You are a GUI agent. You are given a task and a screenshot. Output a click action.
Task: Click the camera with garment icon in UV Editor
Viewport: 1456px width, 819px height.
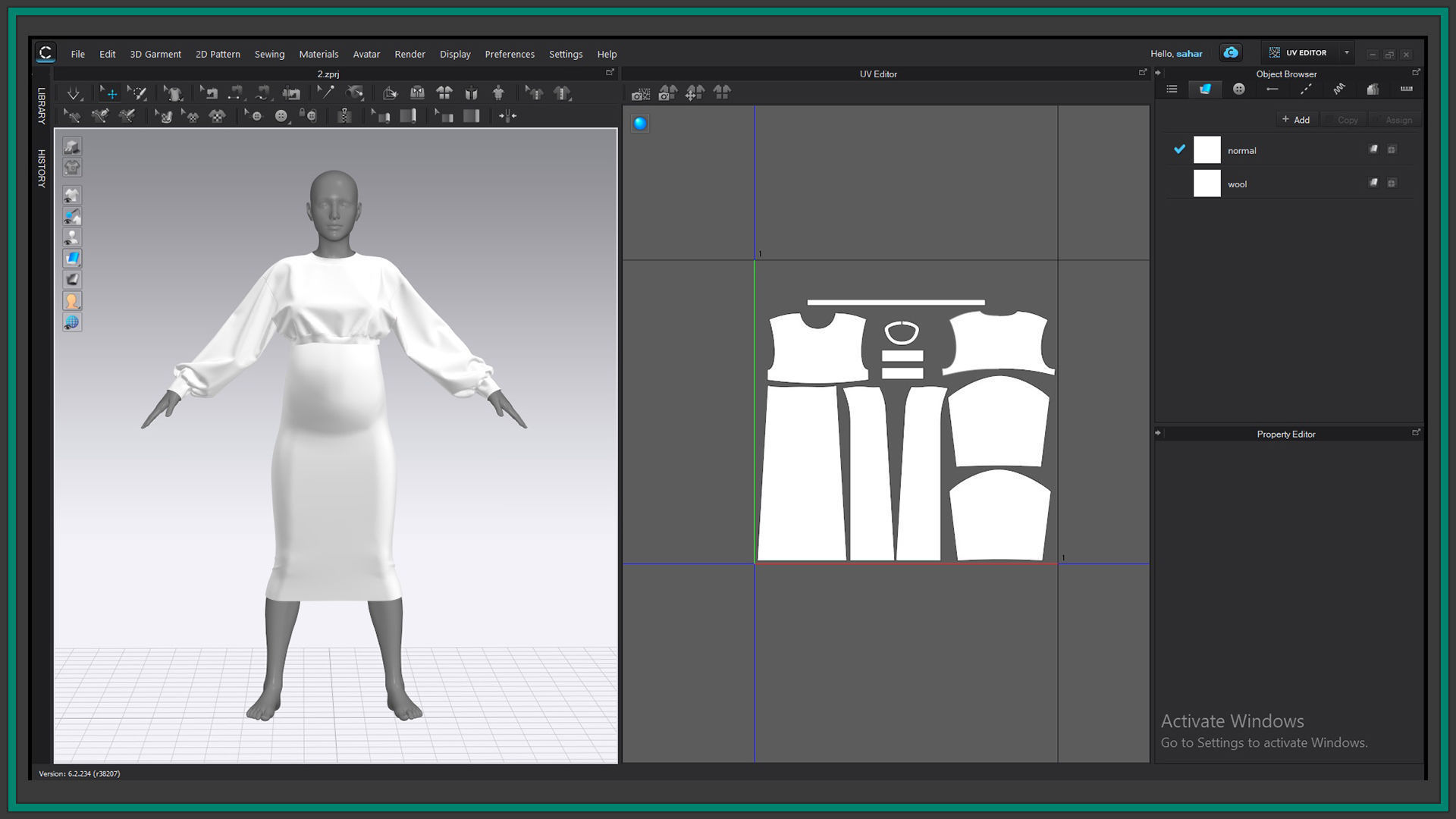pyautogui.click(x=667, y=93)
